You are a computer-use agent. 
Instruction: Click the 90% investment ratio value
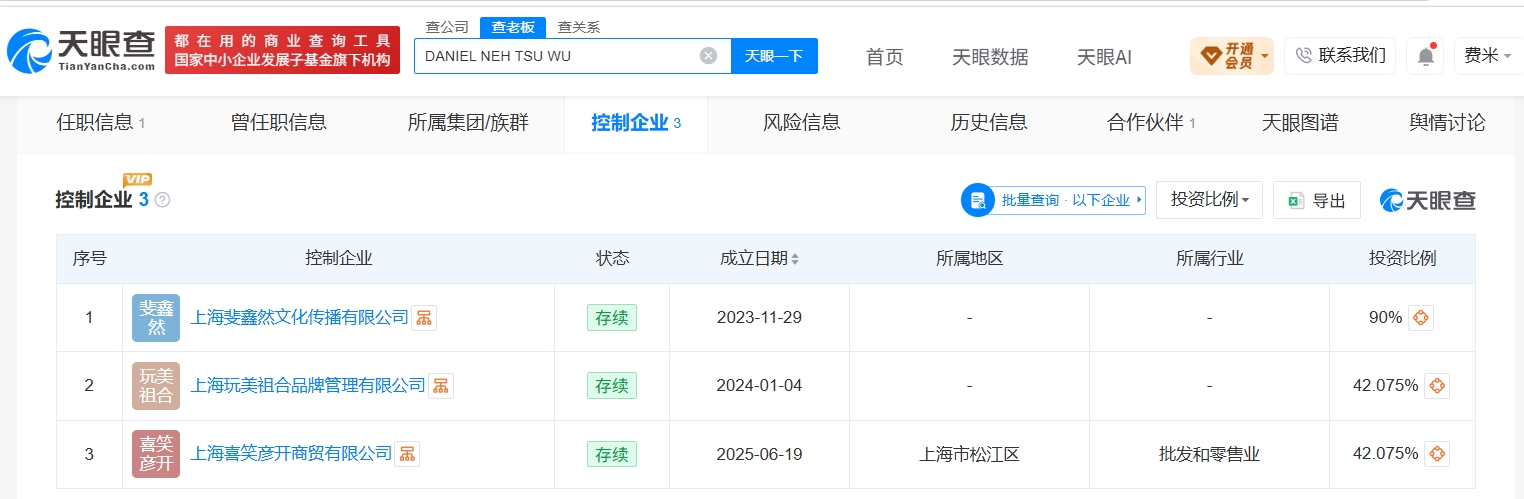pos(1385,318)
